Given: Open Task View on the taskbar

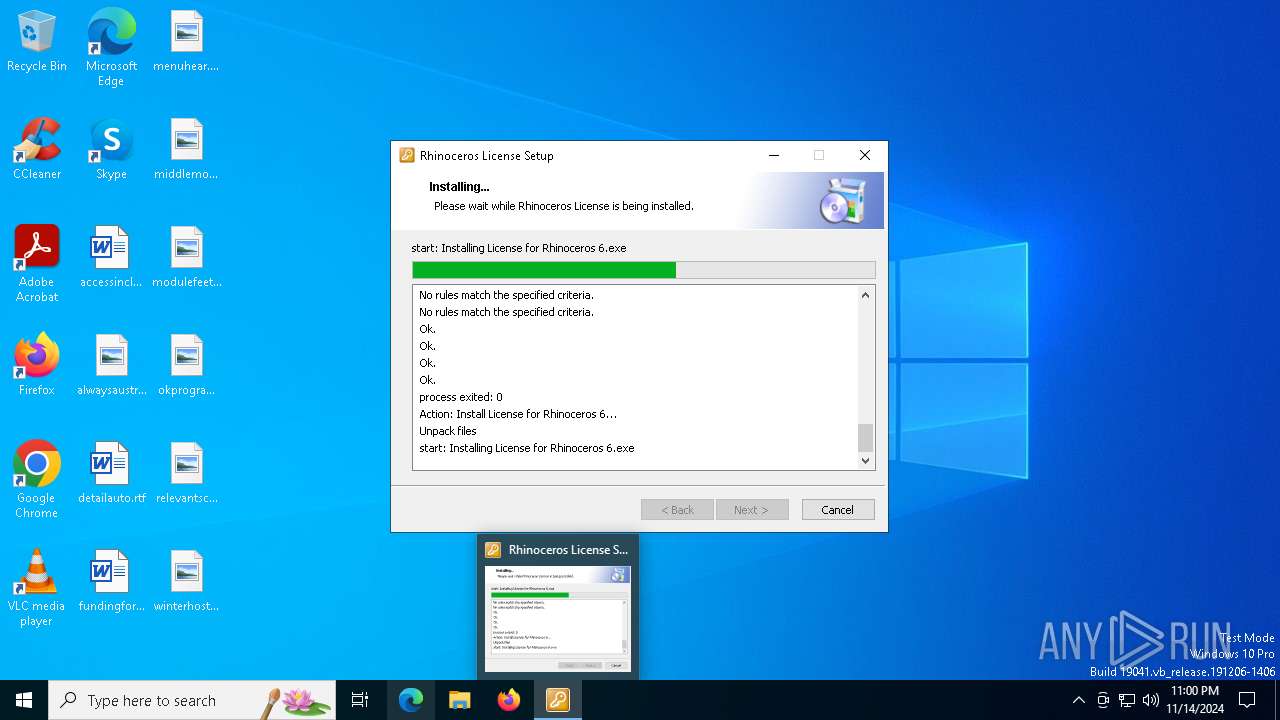Looking at the screenshot, I should pos(360,700).
